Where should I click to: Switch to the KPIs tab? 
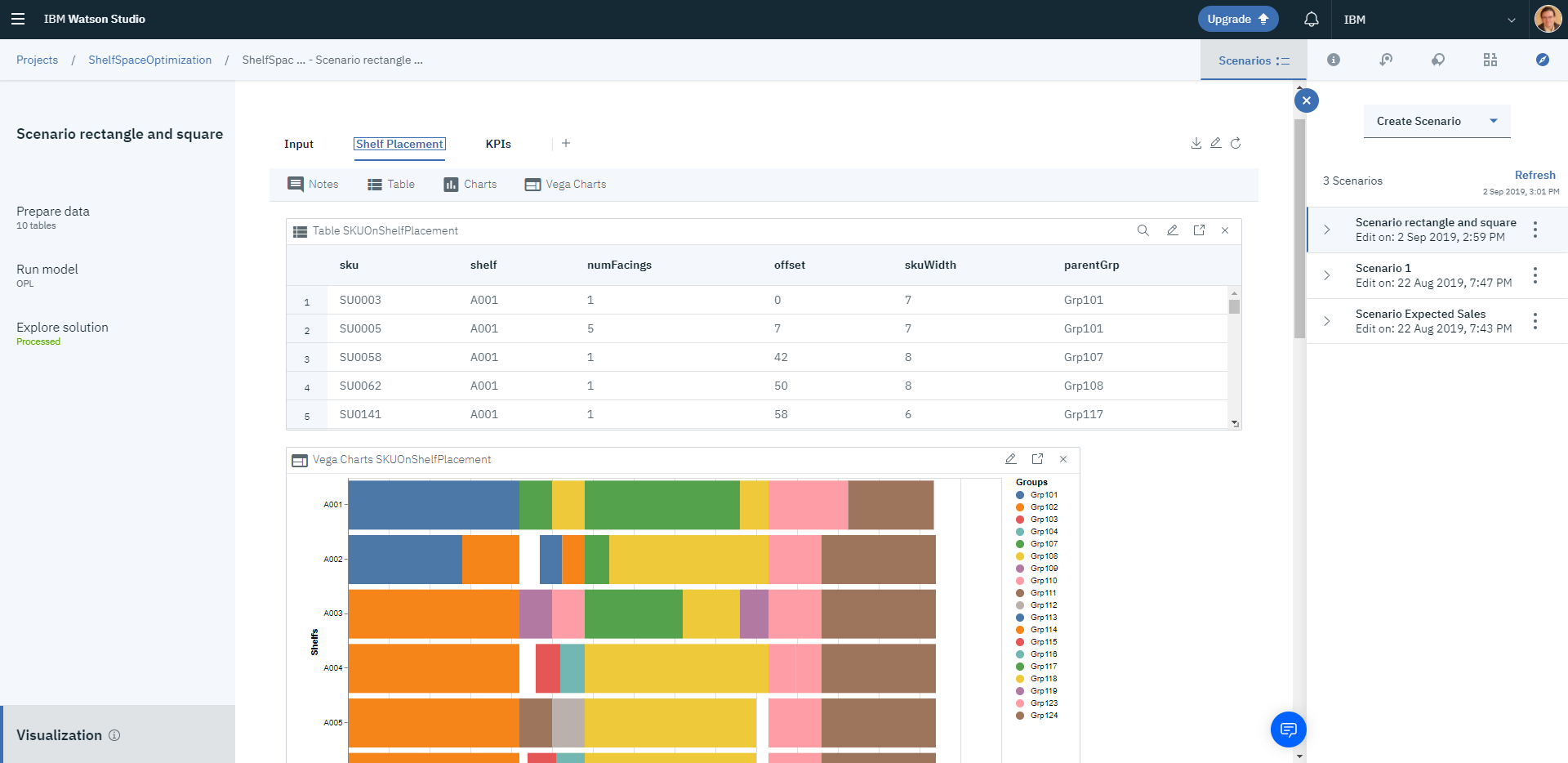pos(498,144)
